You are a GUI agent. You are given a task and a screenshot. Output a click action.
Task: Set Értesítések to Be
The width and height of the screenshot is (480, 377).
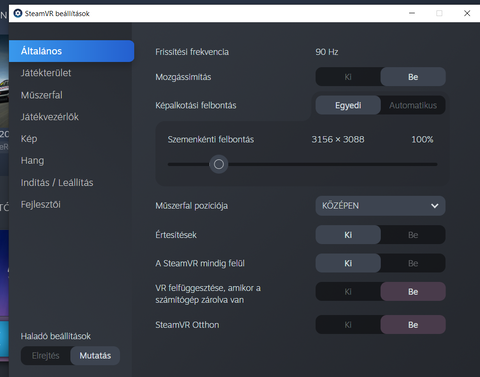(413, 235)
